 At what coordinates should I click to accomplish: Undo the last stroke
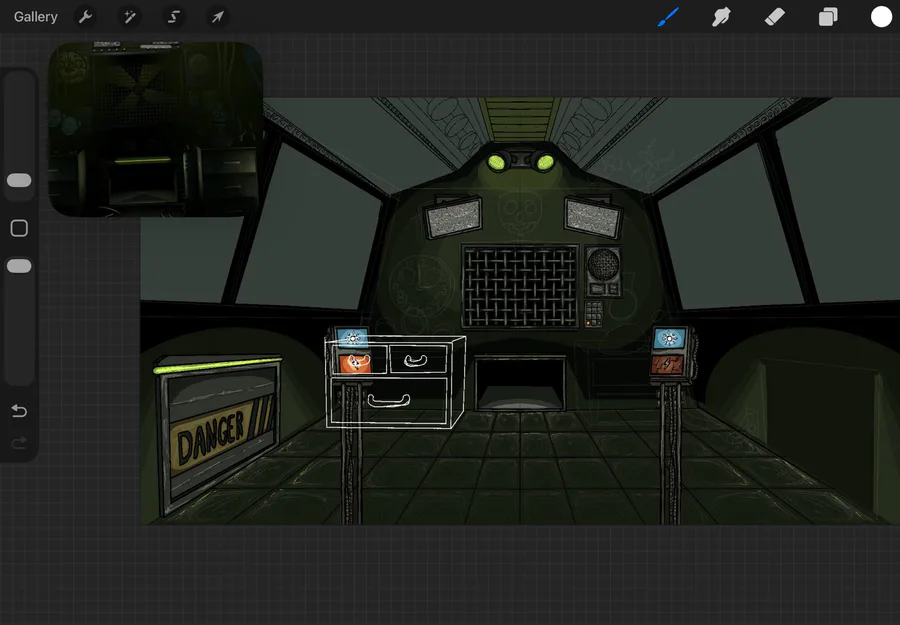pyautogui.click(x=19, y=411)
